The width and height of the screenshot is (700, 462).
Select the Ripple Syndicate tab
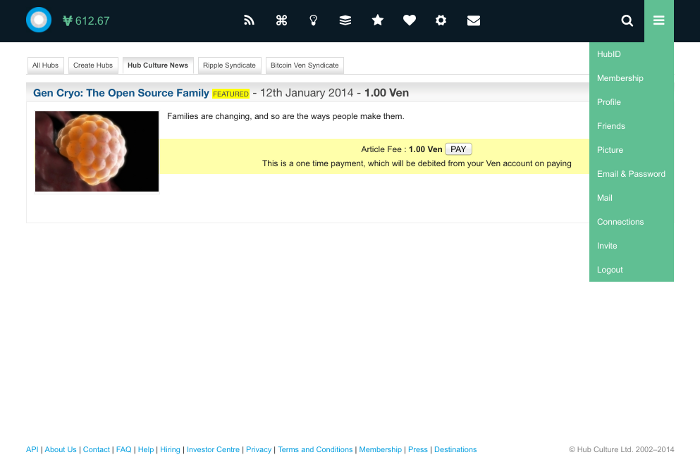click(x=229, y=66)
